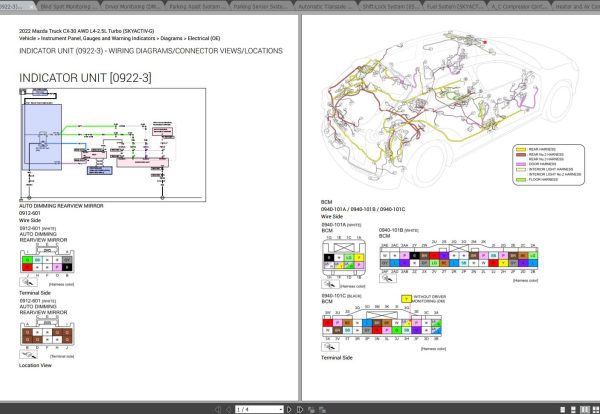Go to first page in bottom toolbar

[x=218, y=409]
